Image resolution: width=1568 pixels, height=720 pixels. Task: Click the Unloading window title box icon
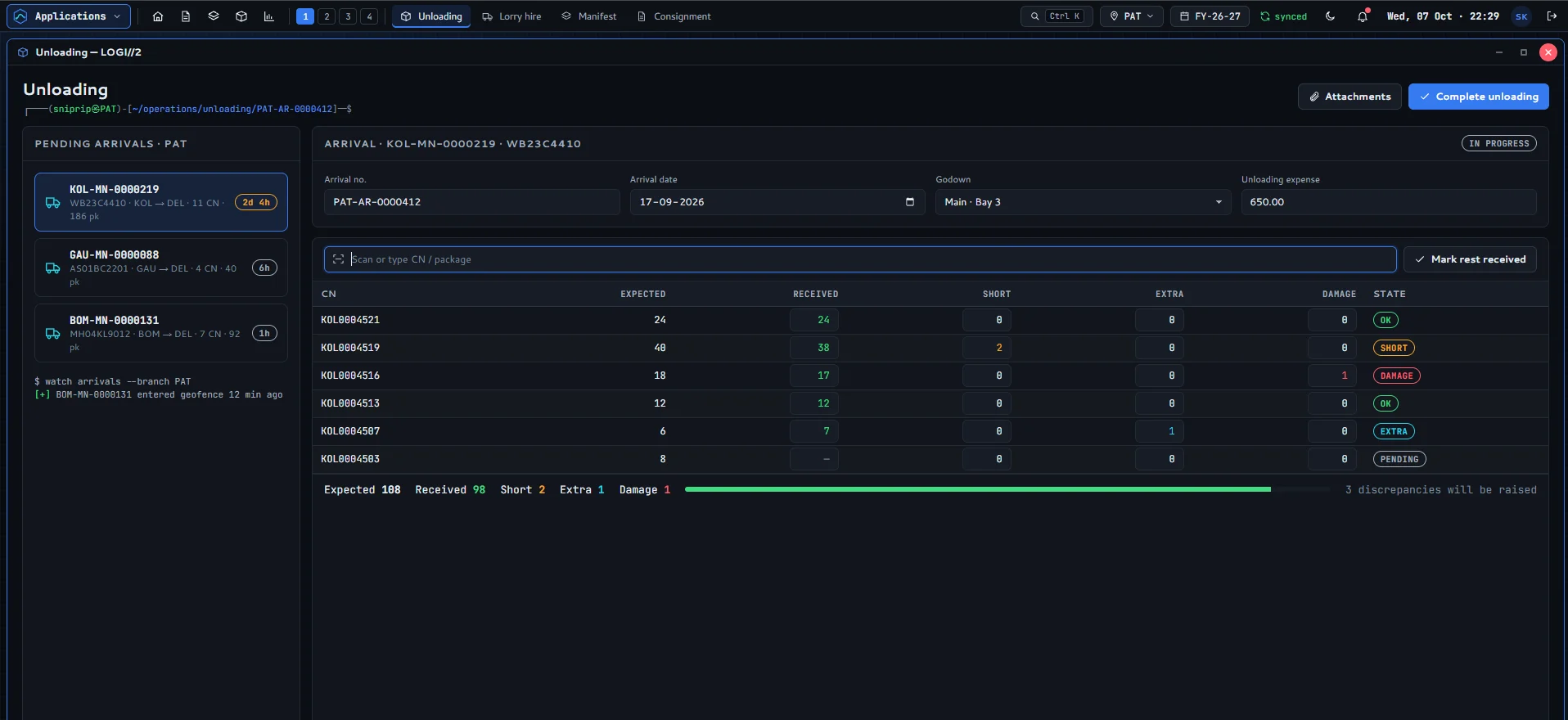(x=23, y=52)
